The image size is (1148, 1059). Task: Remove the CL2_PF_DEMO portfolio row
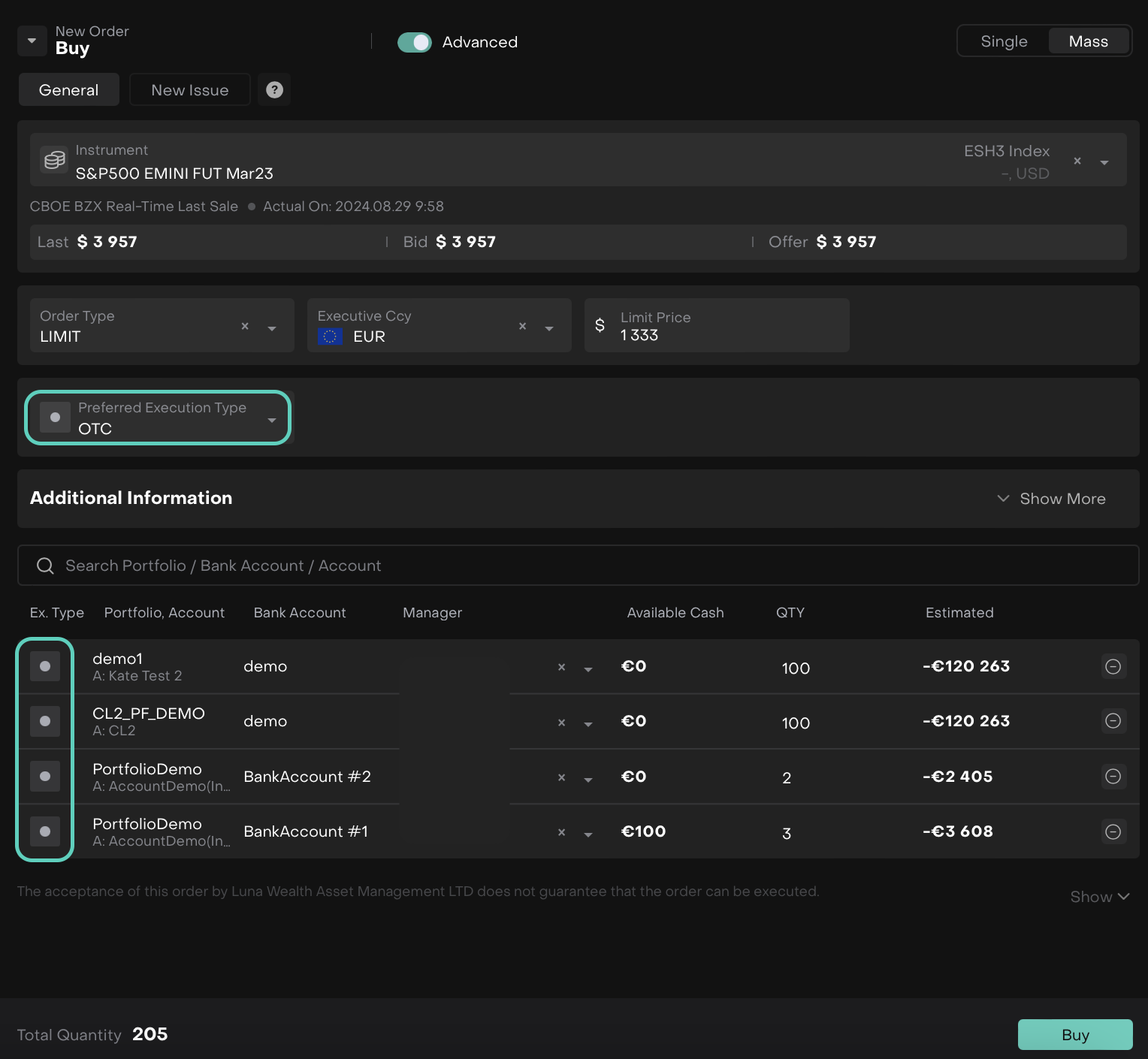1113,722
